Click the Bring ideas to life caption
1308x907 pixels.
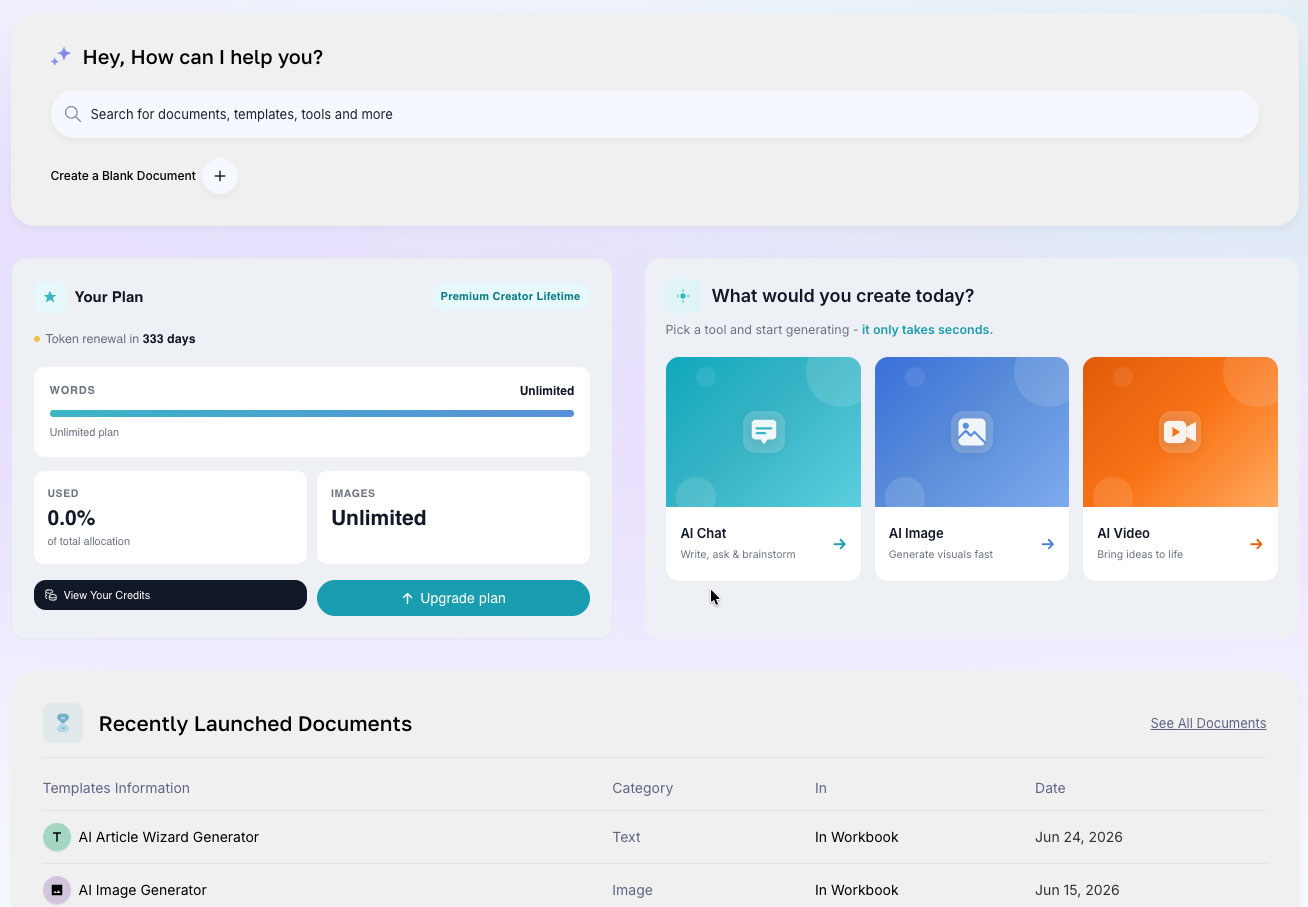coord(1140,554)
